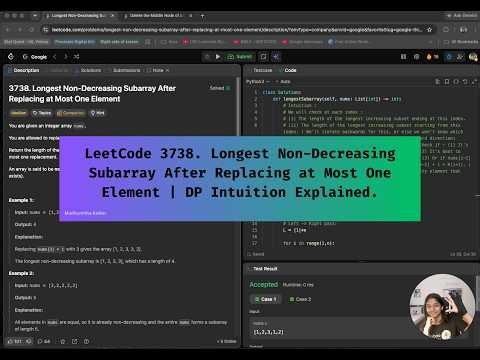Open the blue timer icon in header

(x=449, y=57)
